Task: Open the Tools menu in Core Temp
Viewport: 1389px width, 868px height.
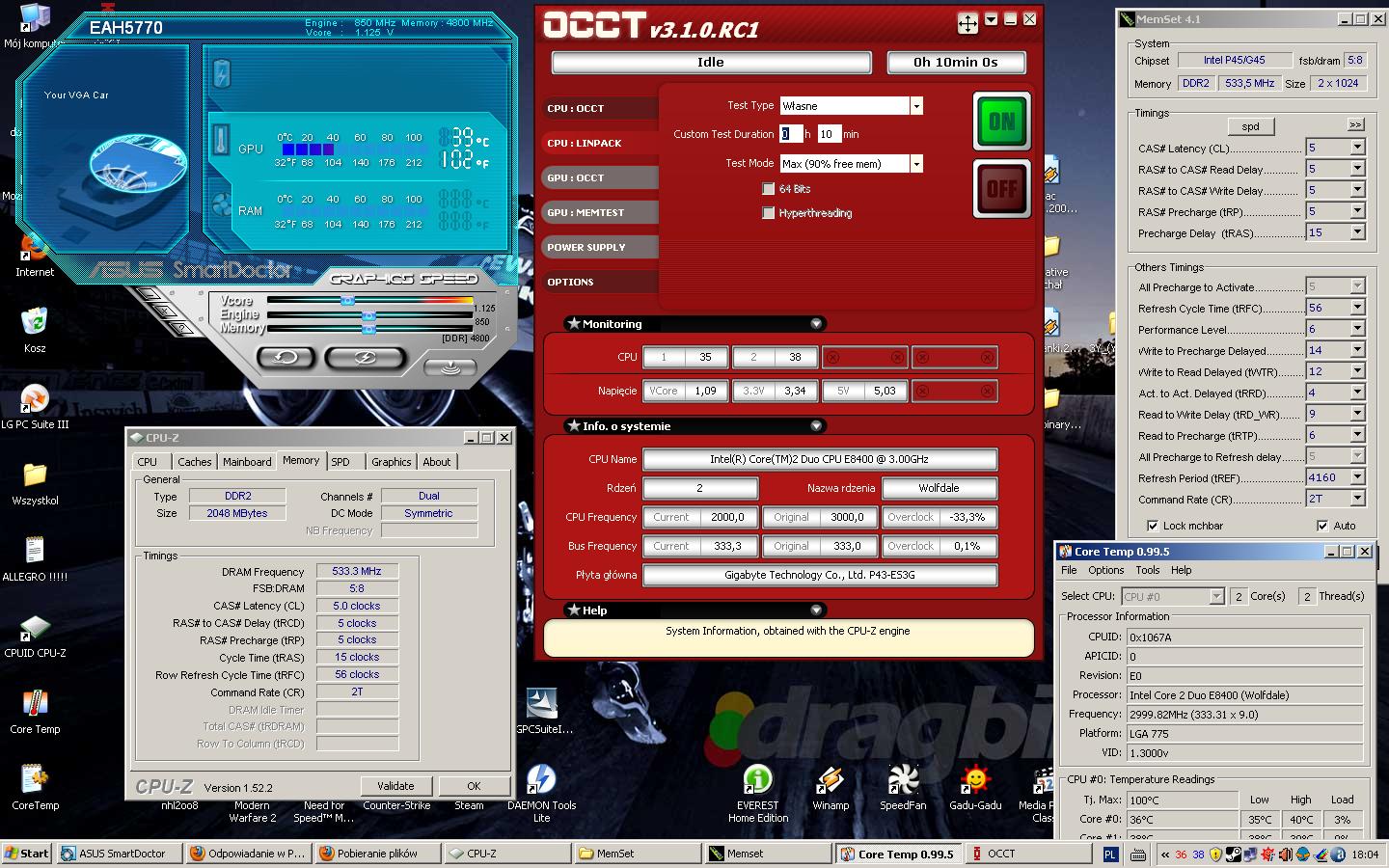Action: point(1147,570)
